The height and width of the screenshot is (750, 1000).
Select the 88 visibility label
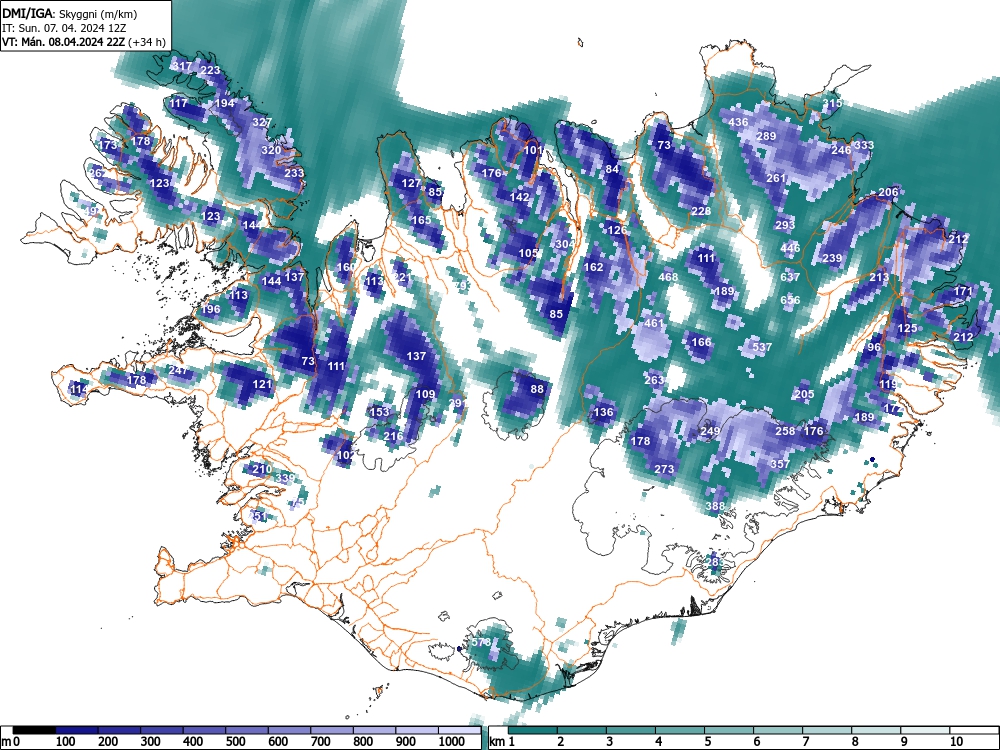pyautogui.click(x=537, y=390)
